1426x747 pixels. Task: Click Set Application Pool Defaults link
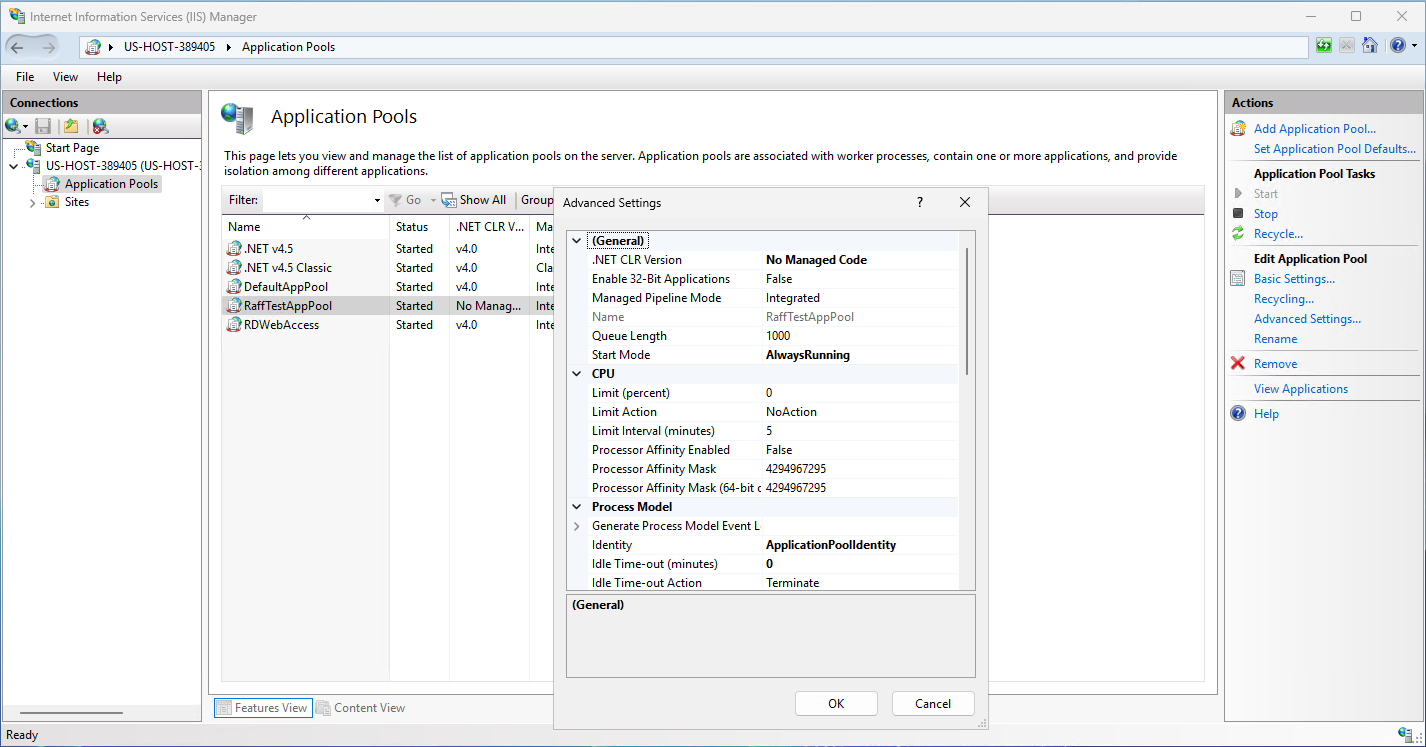tap(1335, 149)
